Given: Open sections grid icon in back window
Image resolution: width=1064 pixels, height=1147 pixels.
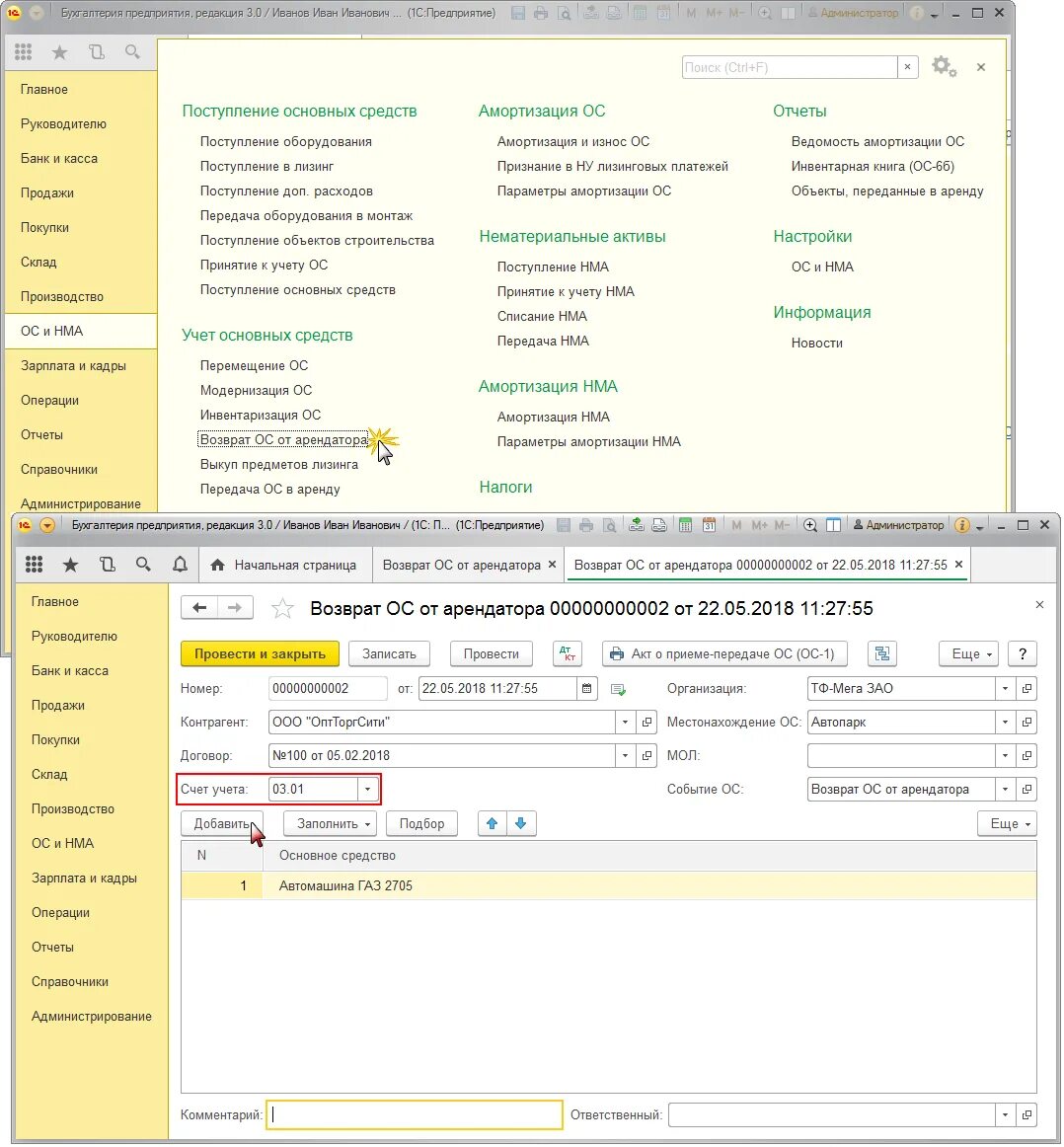Looking at the screenshot, I should point(24,52).
